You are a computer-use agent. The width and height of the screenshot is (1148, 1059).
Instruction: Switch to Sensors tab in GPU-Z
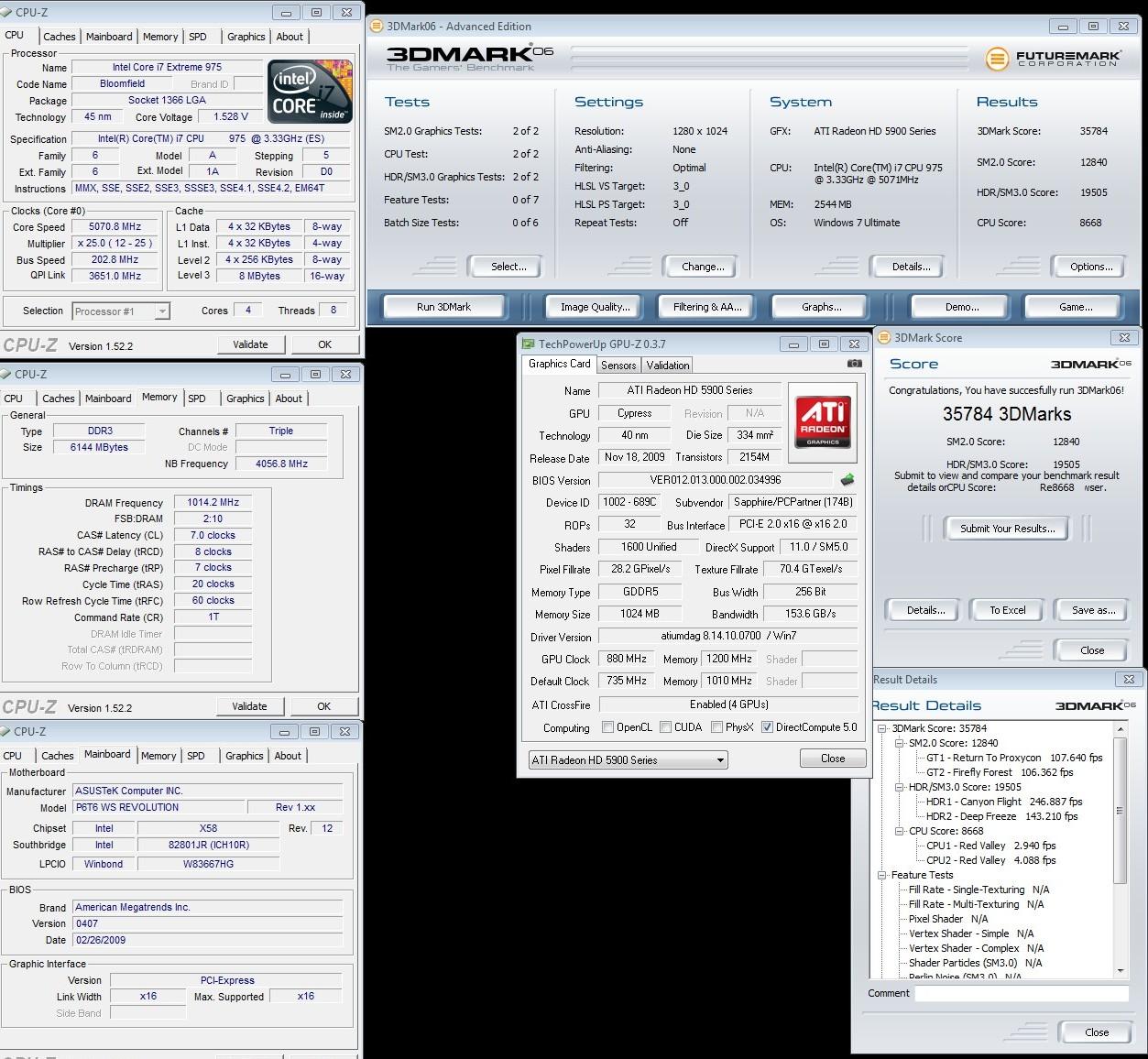pyautogui.click(x=618, y=366)
